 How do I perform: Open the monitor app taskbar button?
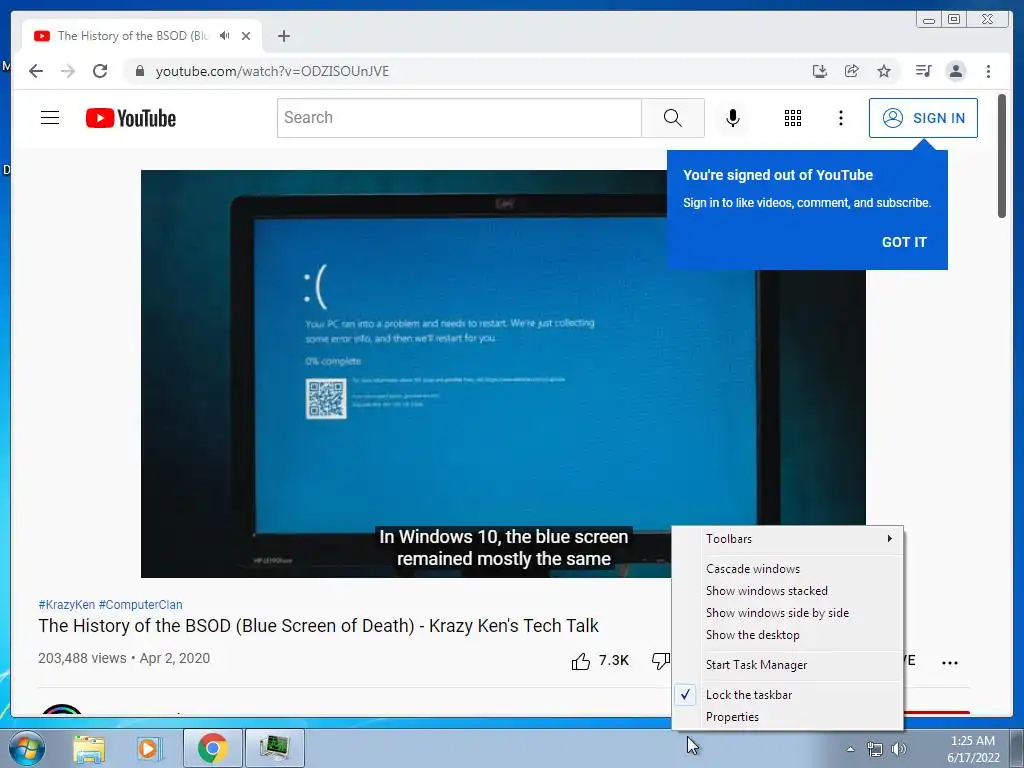(274, 748)
